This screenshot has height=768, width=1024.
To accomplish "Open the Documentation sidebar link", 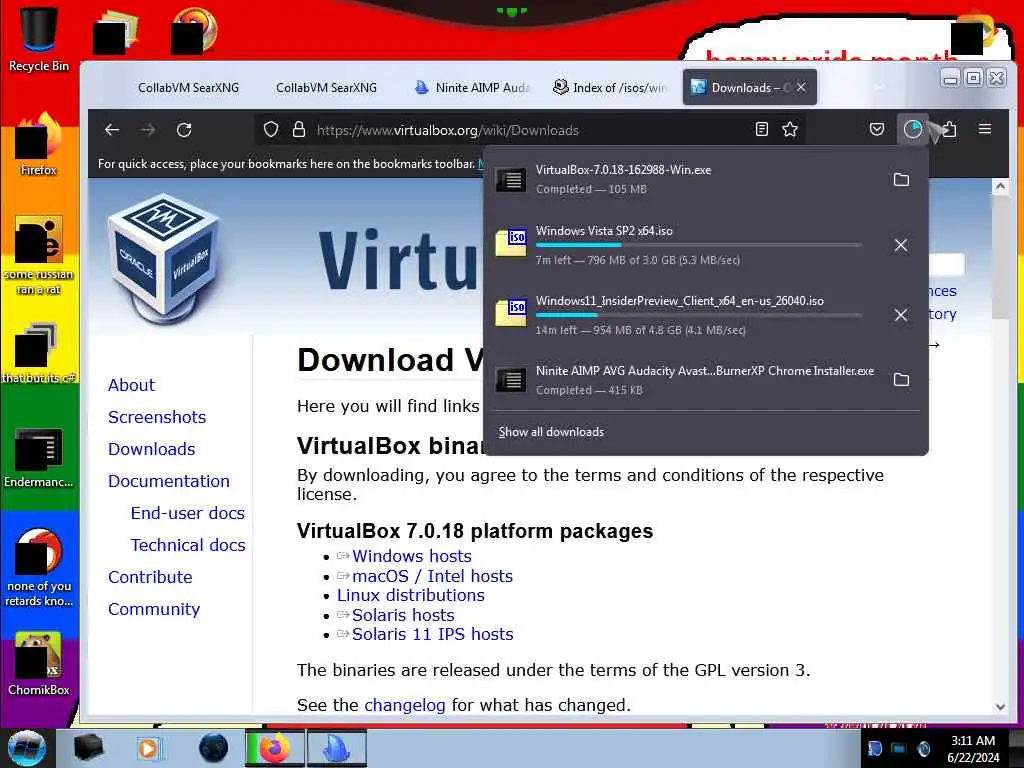I will [168, 481].
